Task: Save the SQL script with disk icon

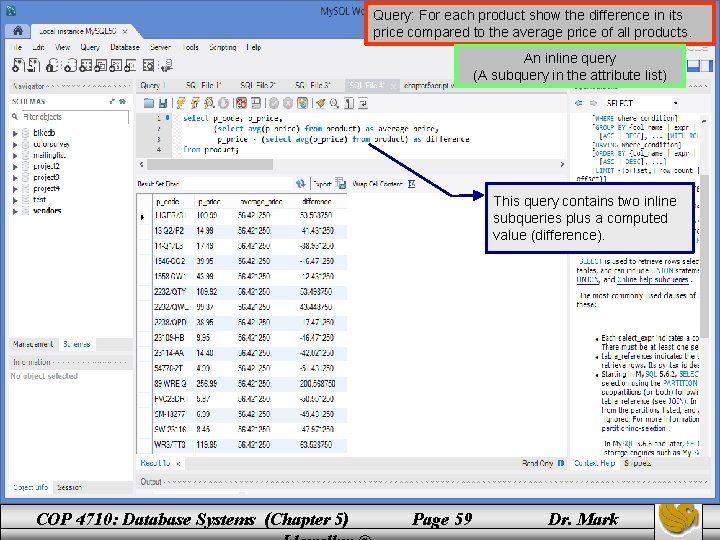Action: 163,103
